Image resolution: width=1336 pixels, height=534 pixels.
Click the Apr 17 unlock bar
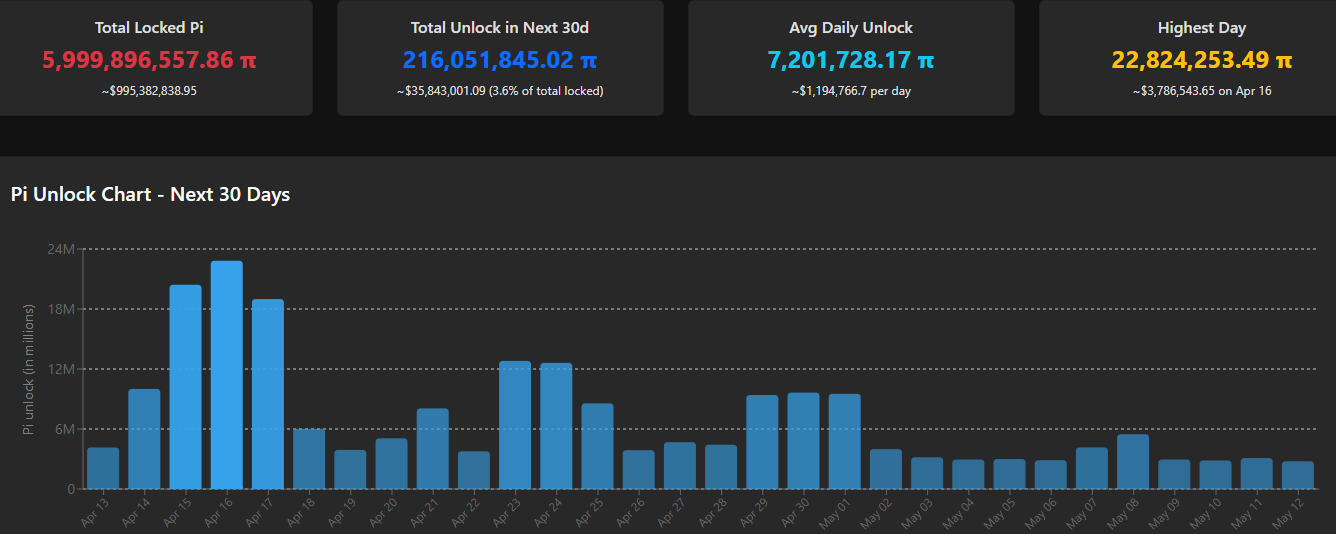coord(267,394)
